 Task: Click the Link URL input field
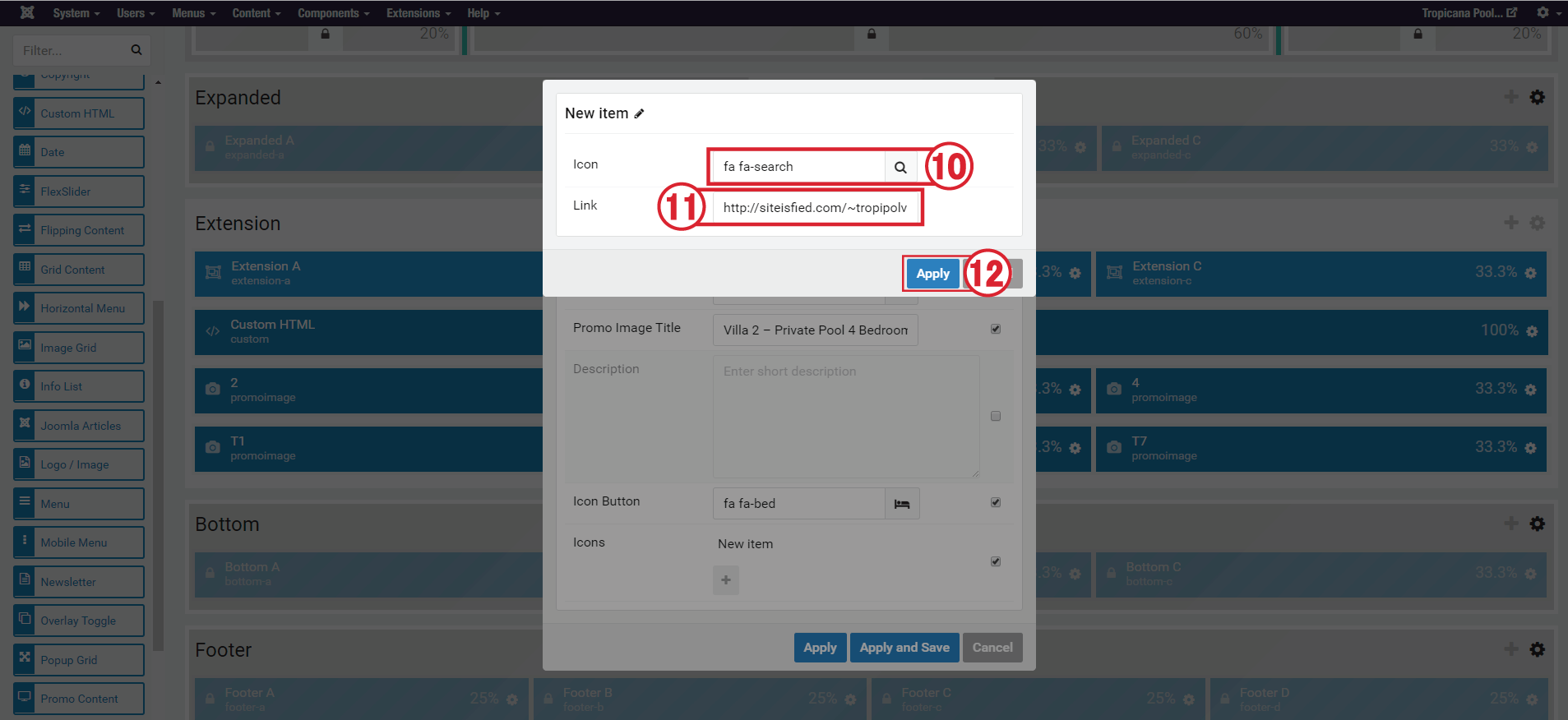tap(815, 207)
